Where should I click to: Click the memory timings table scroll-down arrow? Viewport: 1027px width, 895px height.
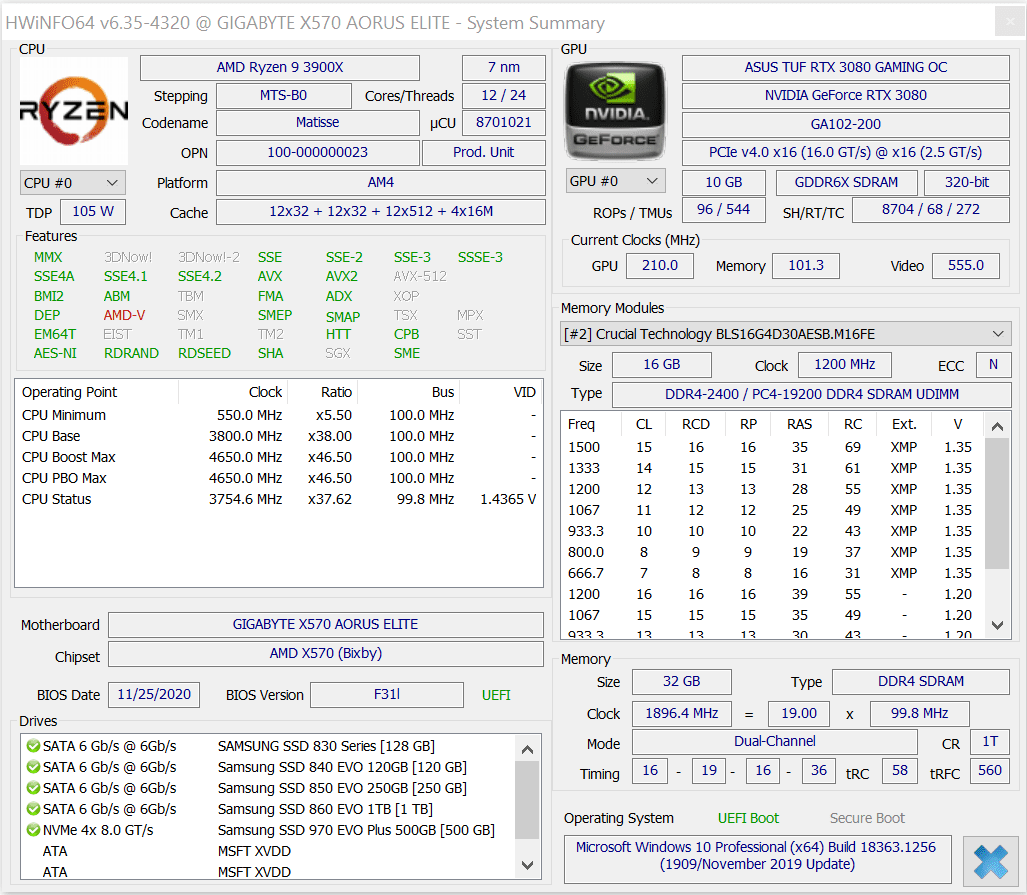(x=997, y=625)
